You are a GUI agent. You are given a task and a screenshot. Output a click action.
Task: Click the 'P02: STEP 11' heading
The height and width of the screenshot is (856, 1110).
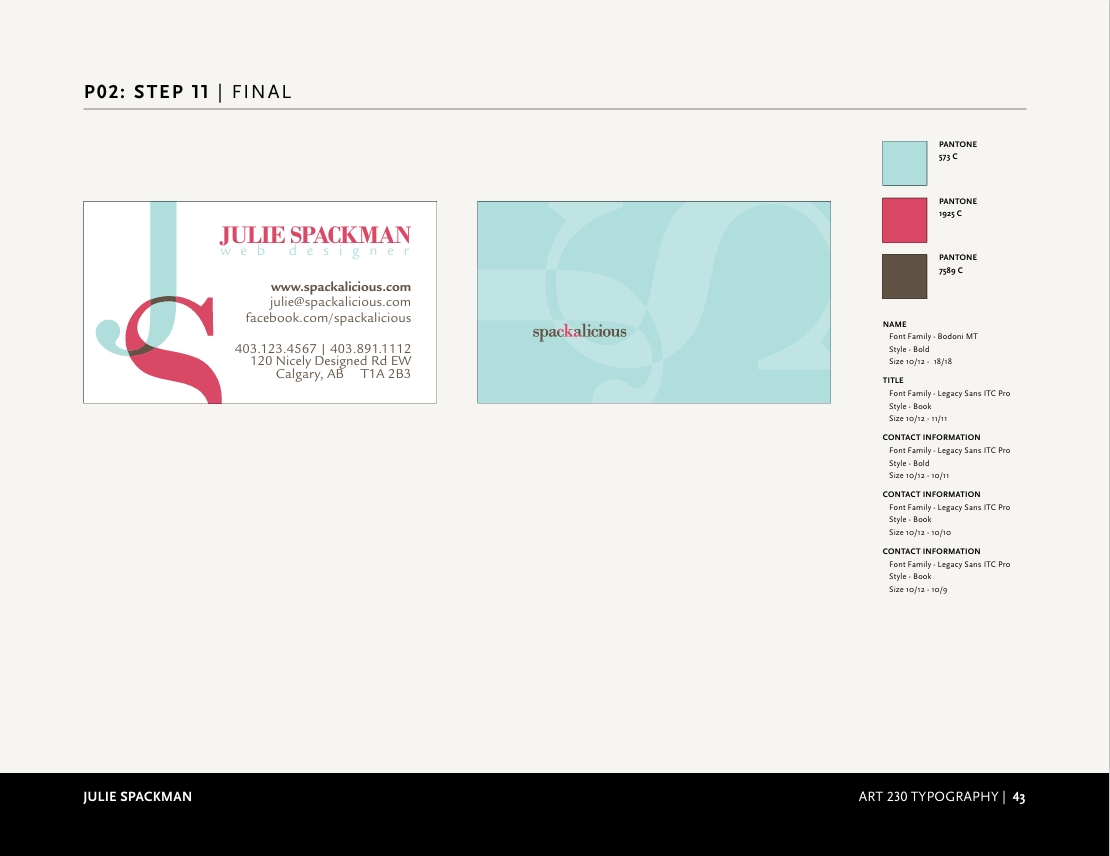(x=147, y=92)
